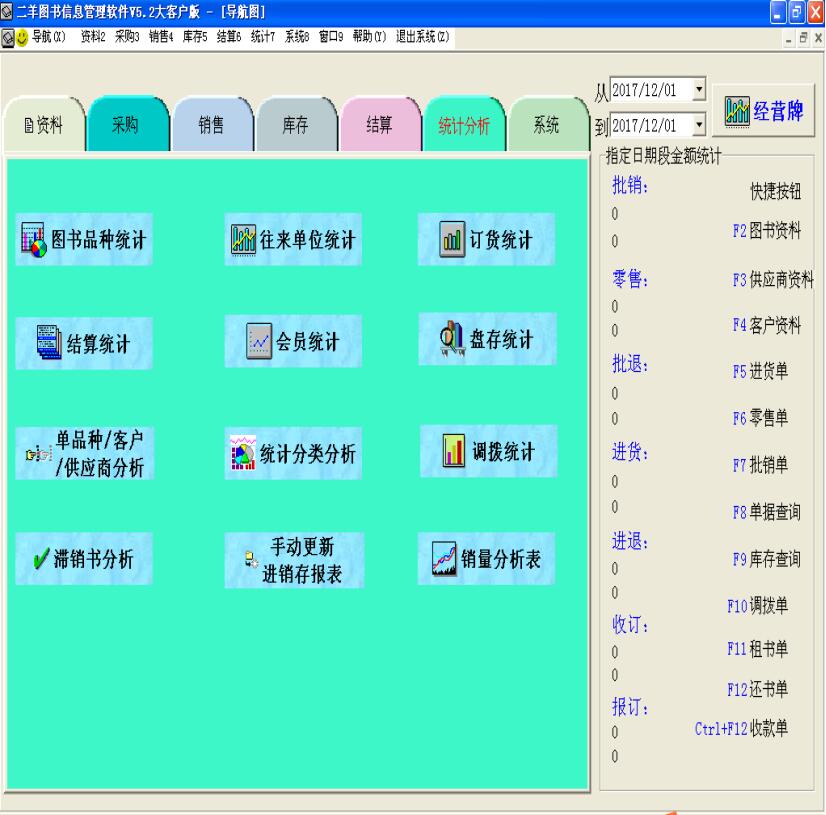Screen dimensions: 826x815
Task: Open the 采购3 menu
Action: (x=127, y=37)
